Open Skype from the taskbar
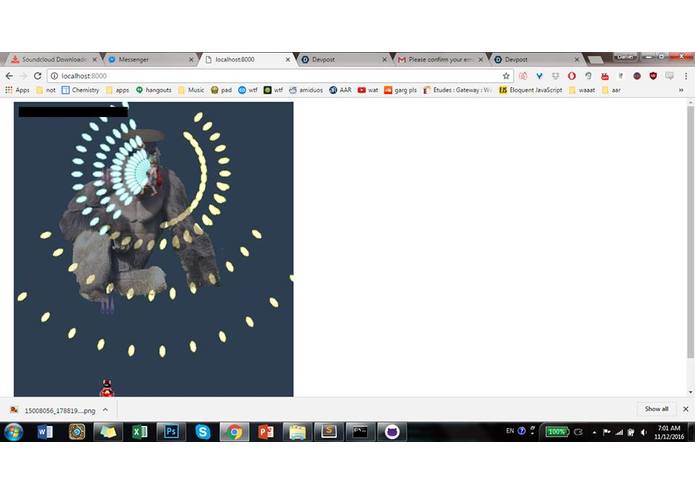The width and height of the screenshot is (695, 494). (203, 432)
